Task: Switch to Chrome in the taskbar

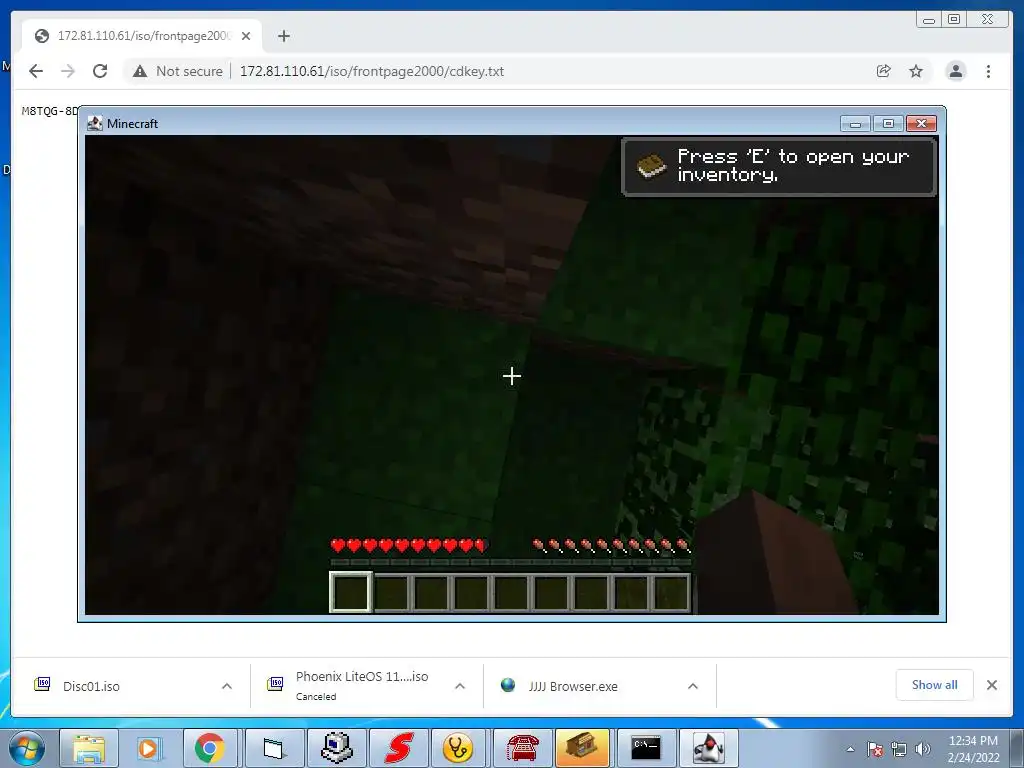Action: pyautogui.click(x=210, y=748)
